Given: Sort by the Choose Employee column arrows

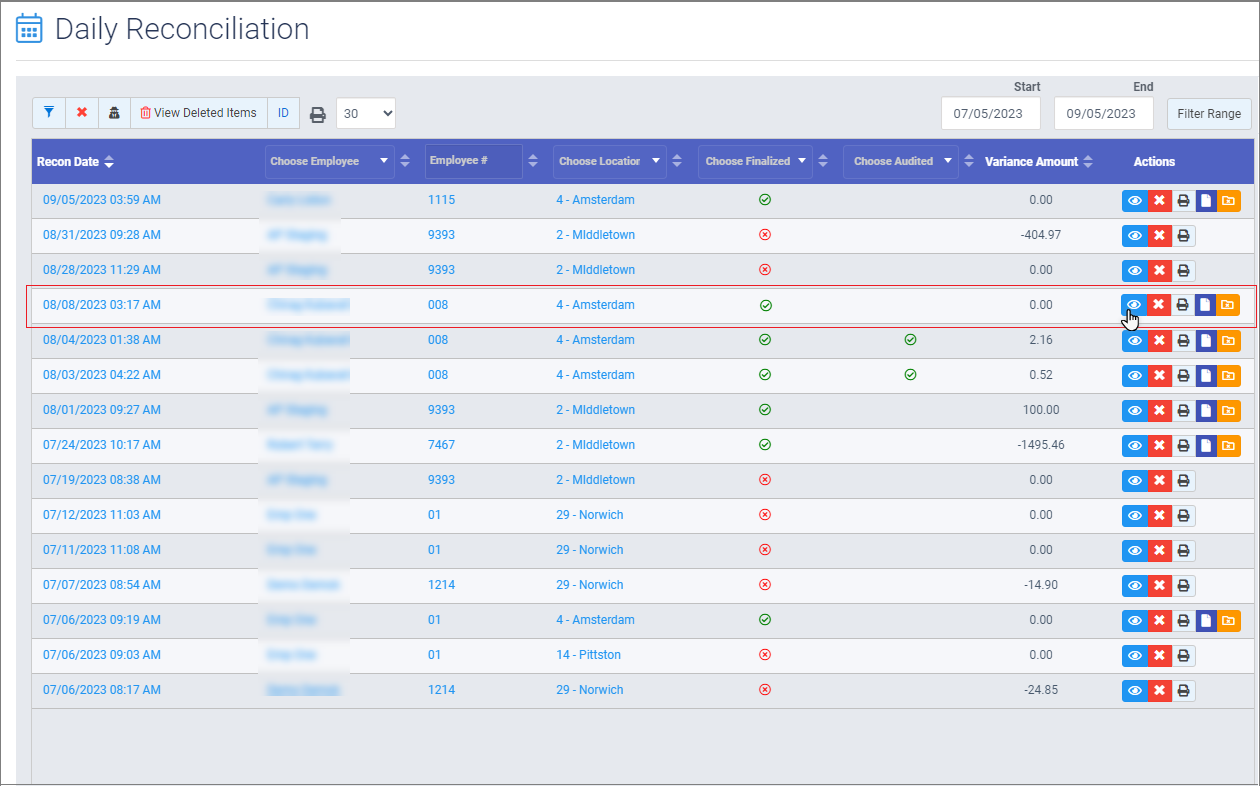Looking at the screenshot, I should [405, 161].
